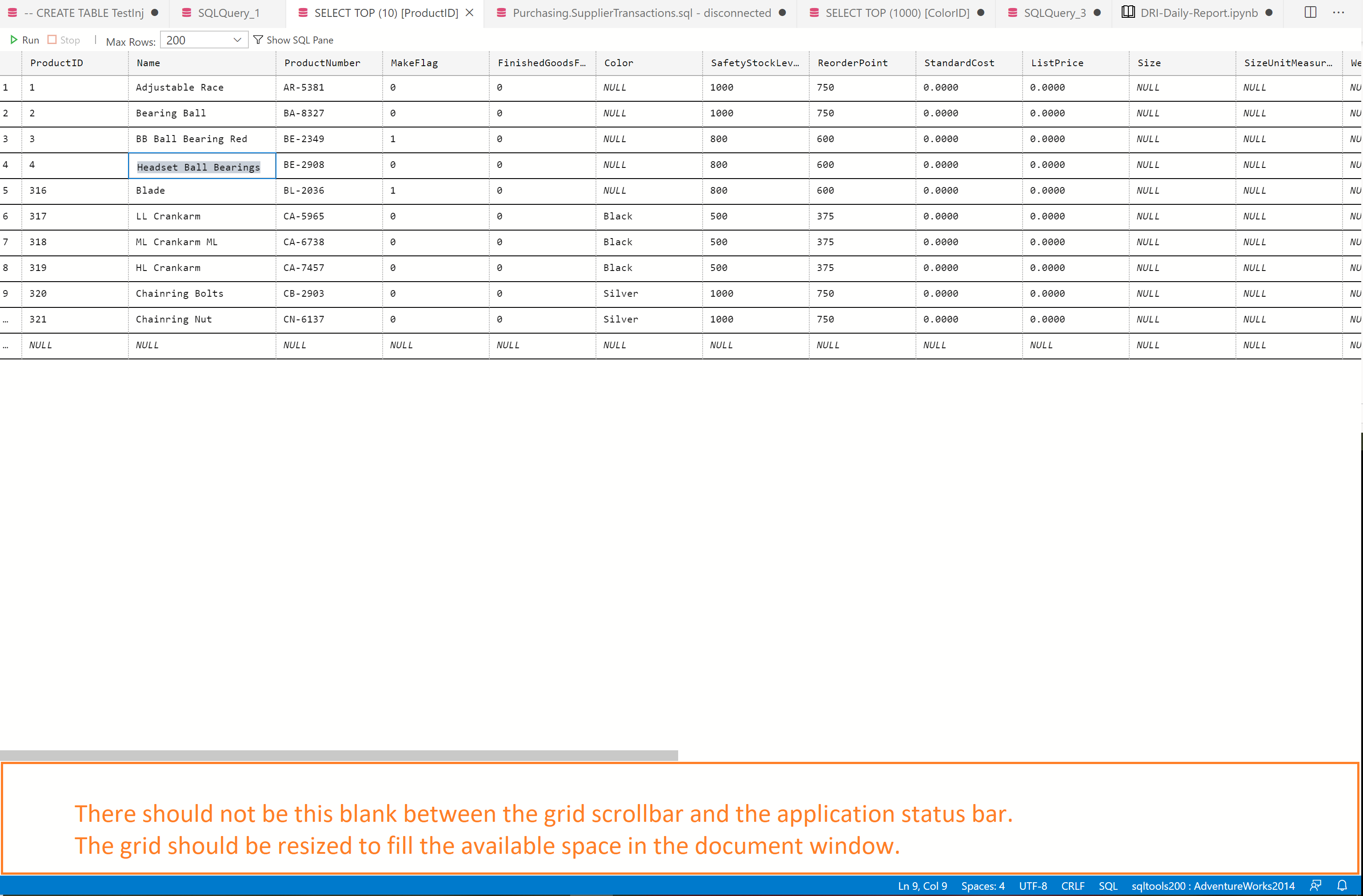Click 'Ln 9, Col 9' in the status bar
This screenshot has width=1363, height=896.
[x=923, y=885]
